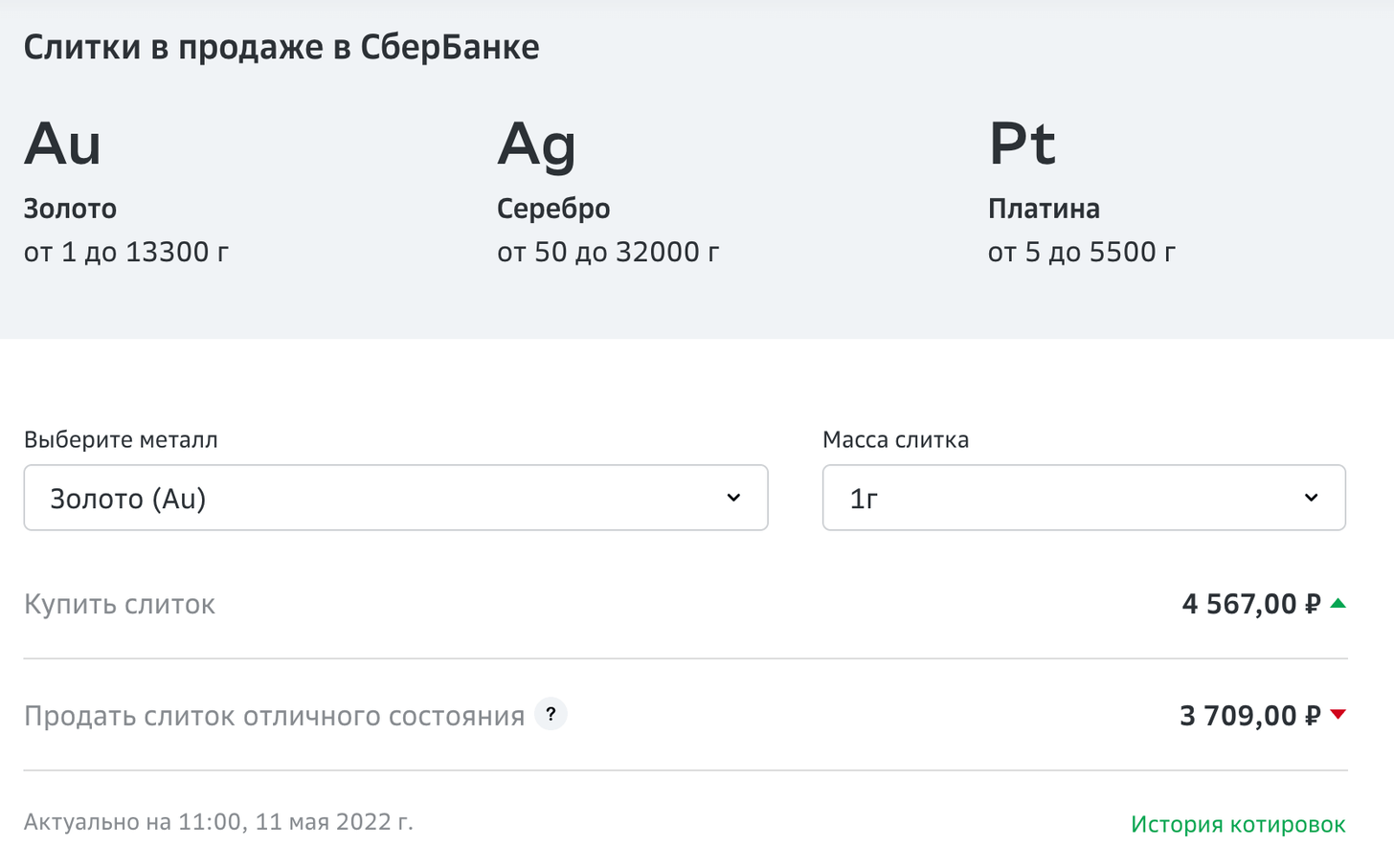1394x868 pixels.
Task: Click the chevron arrow in the metal selector
Action: 733,498
